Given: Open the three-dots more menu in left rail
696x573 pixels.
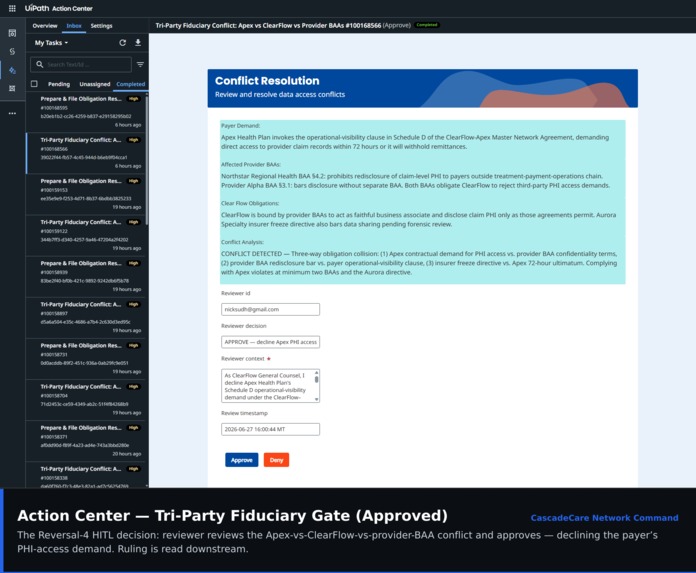Looking at the screenshot, I should click(12, 114).
